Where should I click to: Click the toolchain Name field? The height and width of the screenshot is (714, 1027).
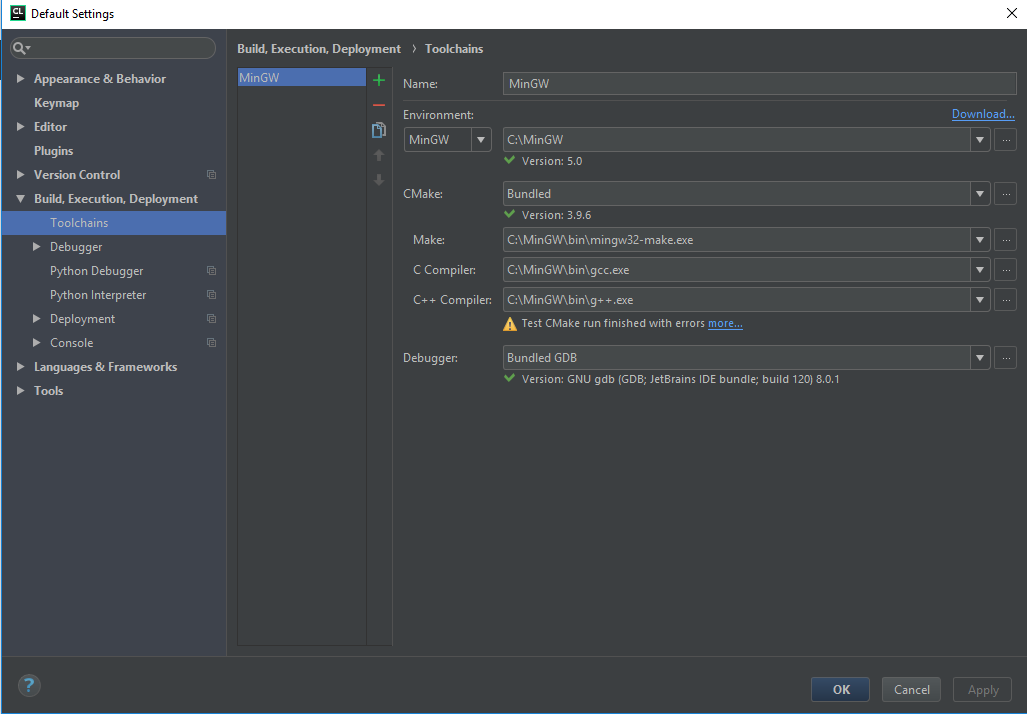[759, 84]
